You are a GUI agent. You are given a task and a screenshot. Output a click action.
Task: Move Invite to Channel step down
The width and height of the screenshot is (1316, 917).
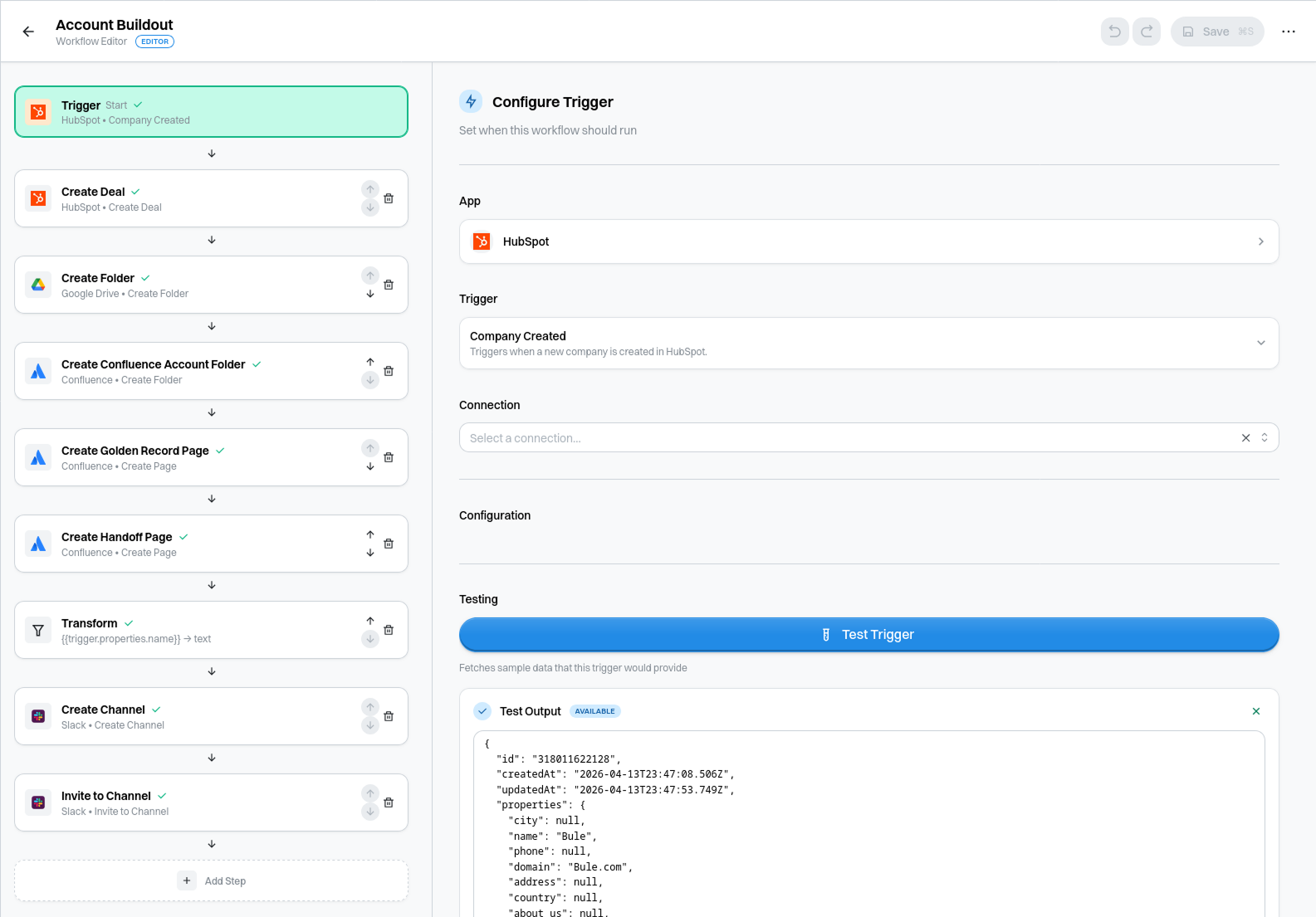click(370, 812)
